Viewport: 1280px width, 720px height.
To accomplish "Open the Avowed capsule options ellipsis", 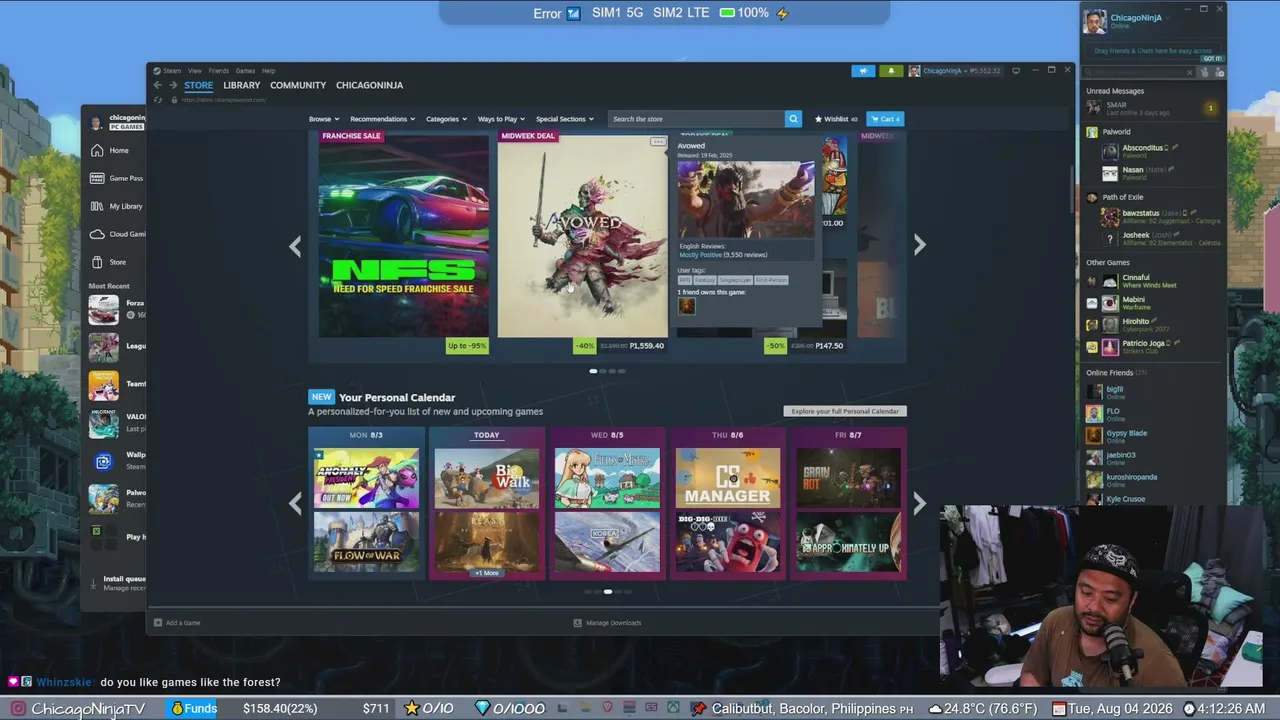I will pyautogui.click(x=657, y=142).
